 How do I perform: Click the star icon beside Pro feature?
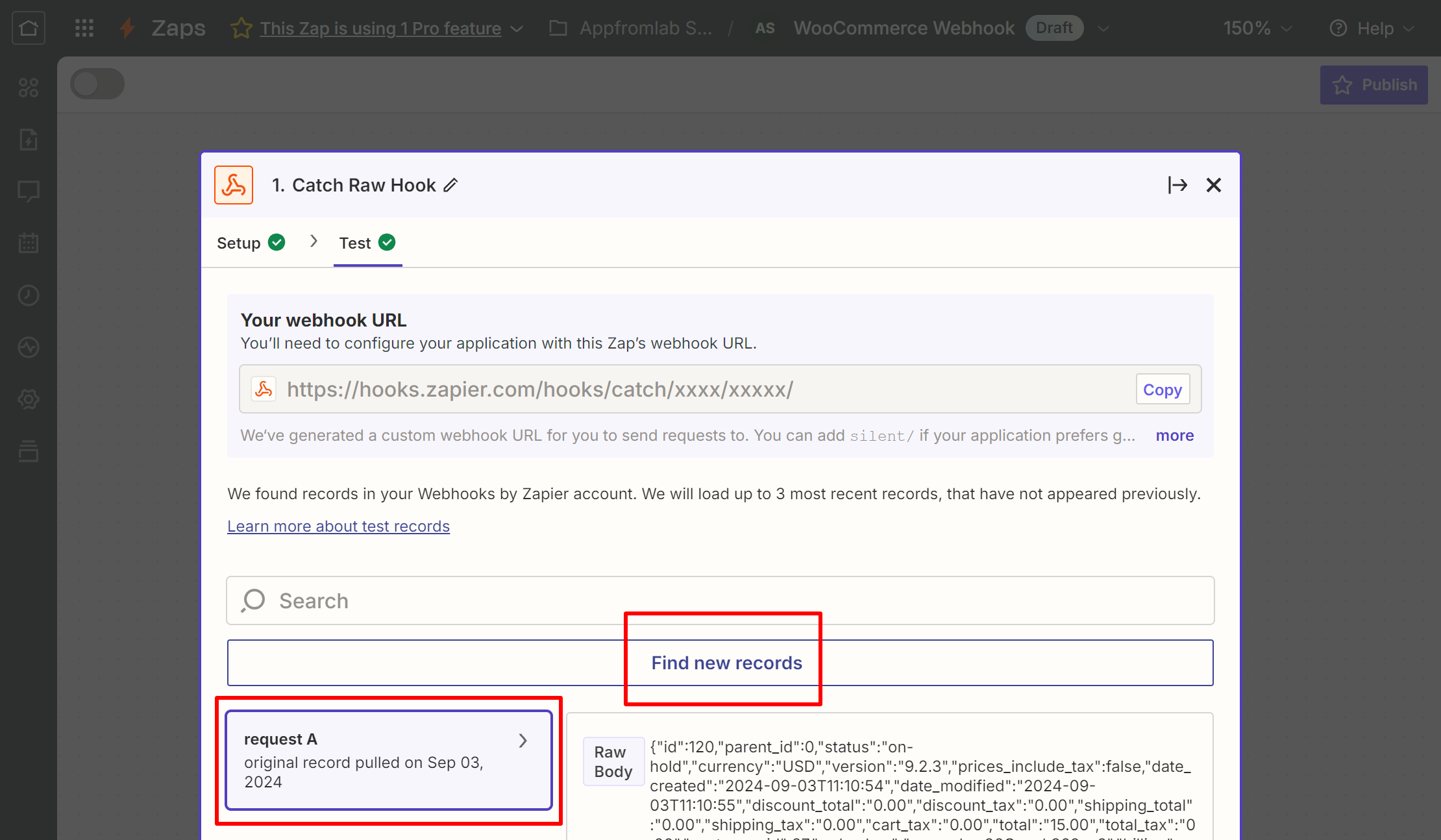coord(241,28)
